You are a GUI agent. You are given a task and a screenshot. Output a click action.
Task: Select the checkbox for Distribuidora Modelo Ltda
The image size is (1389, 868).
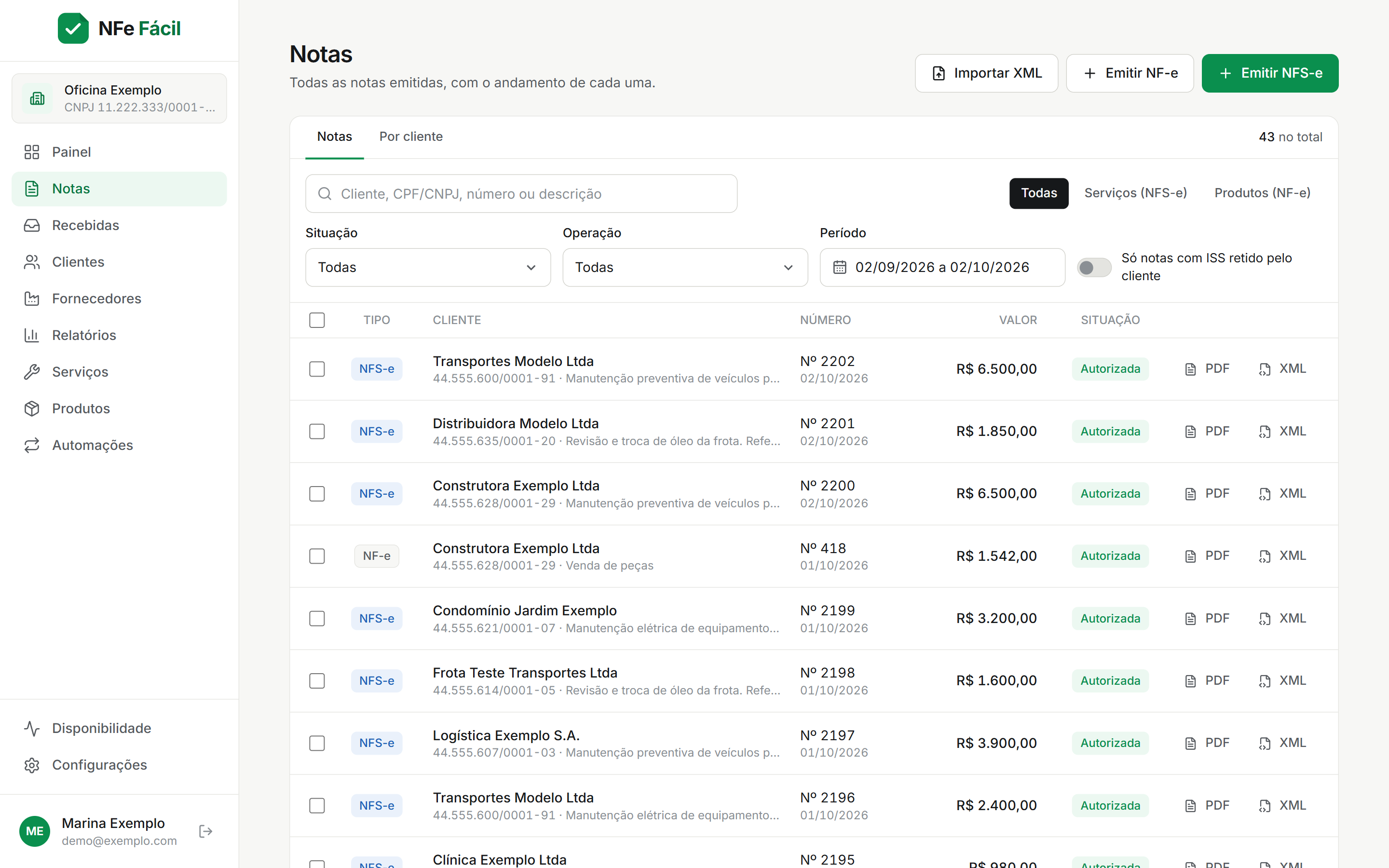pyautogui.click(x=317, y=432)
